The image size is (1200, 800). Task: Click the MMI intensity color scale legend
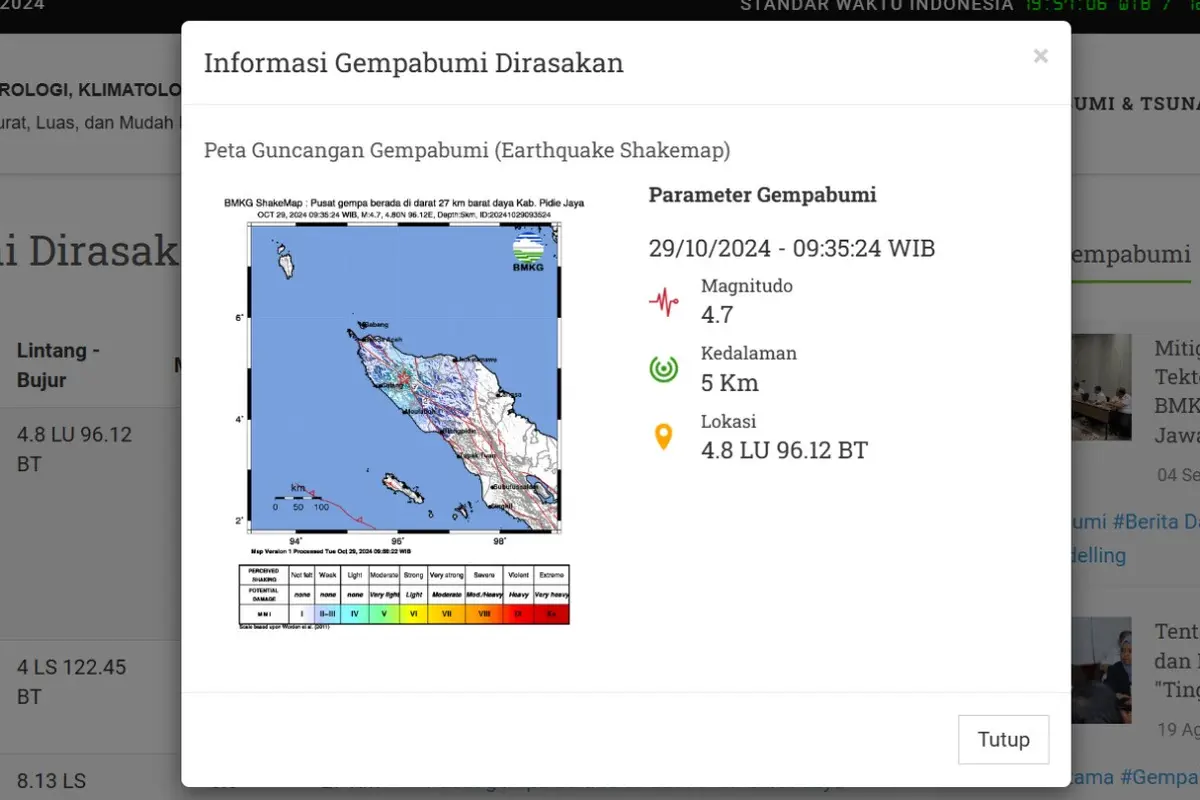[404, 595]
